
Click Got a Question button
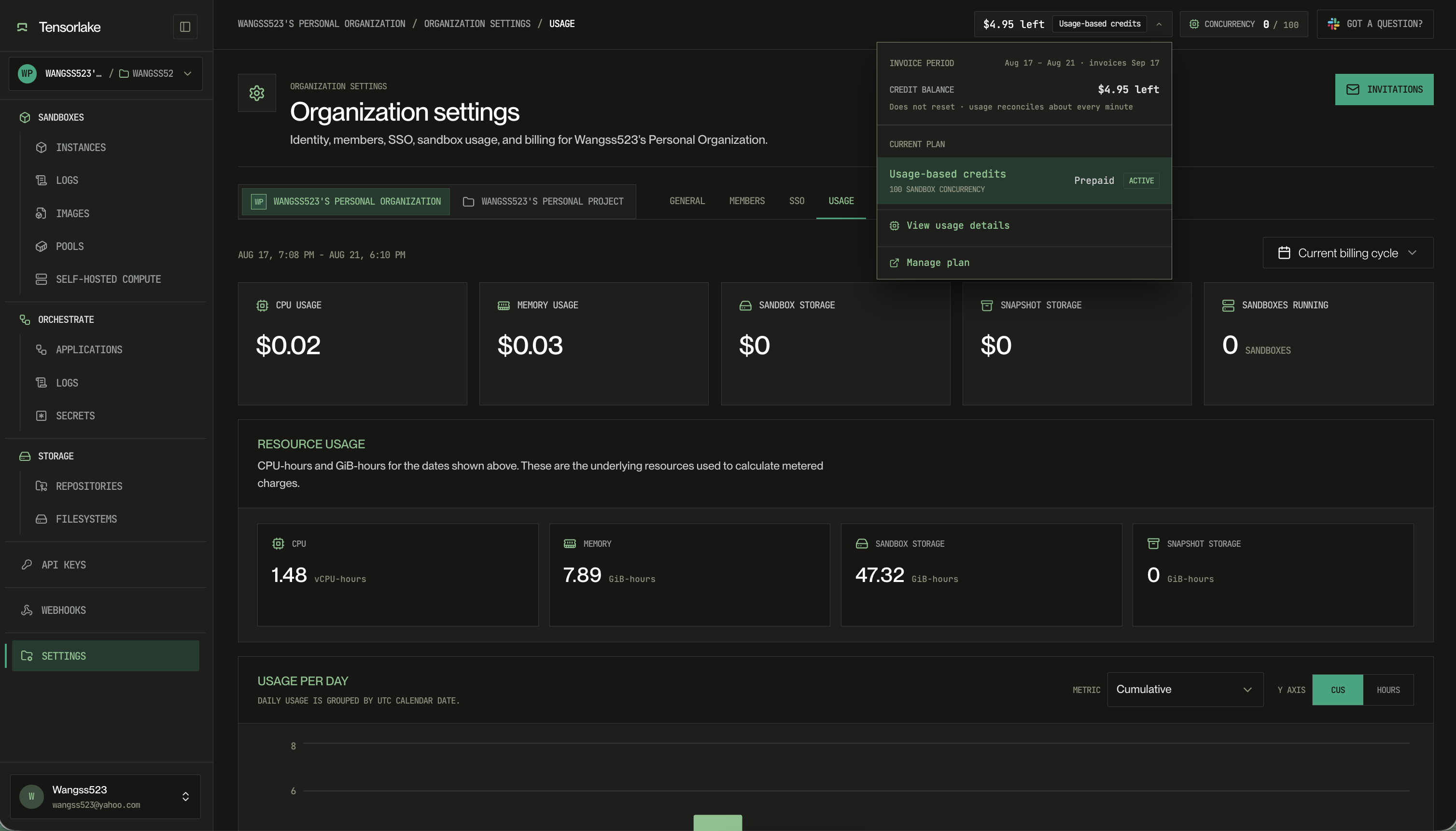(x=1374, y=24)
